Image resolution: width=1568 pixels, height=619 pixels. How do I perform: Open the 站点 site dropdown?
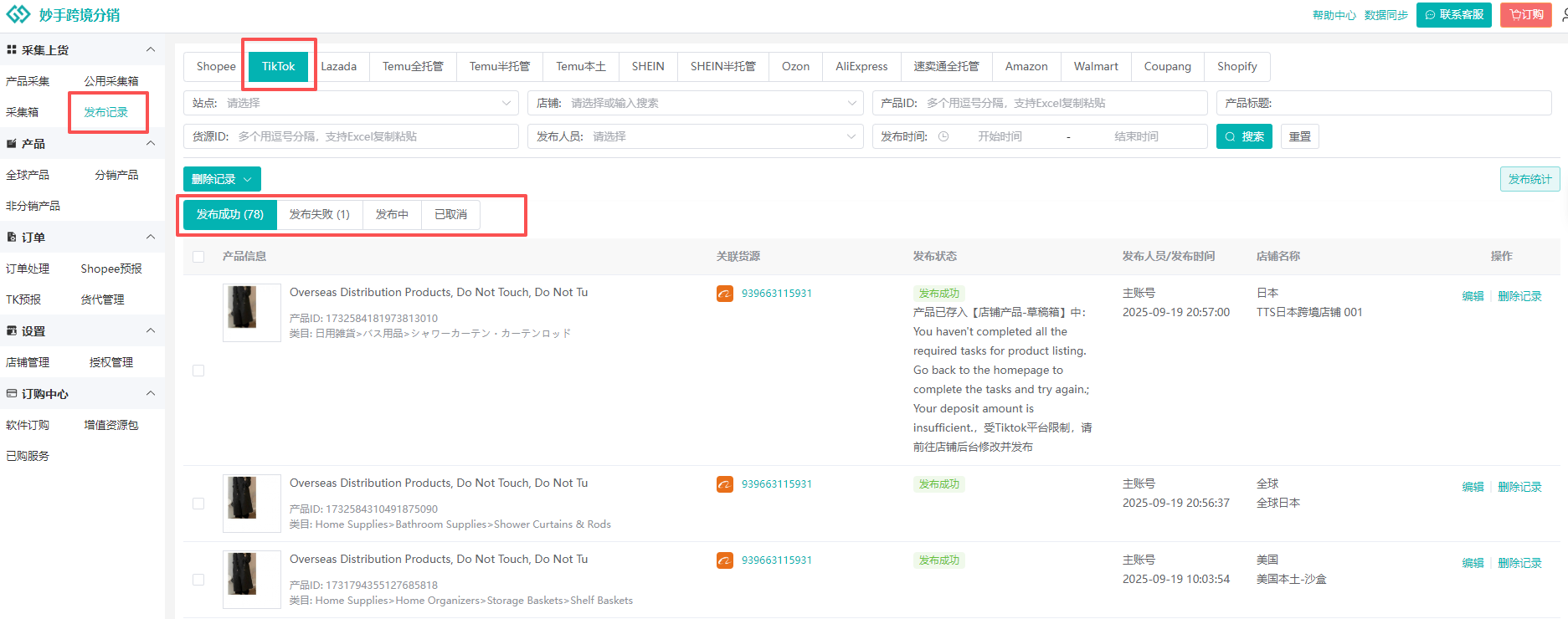[x=352, y=103]
